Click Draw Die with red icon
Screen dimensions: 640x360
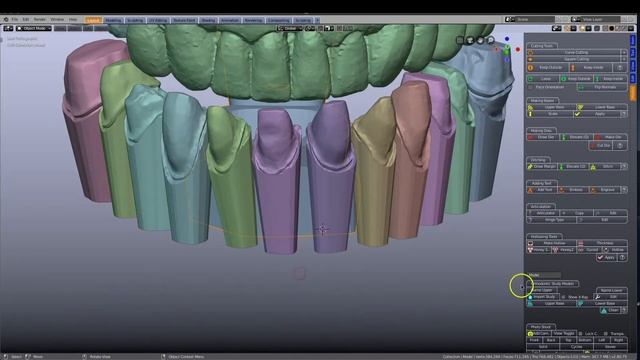(543, 137)
